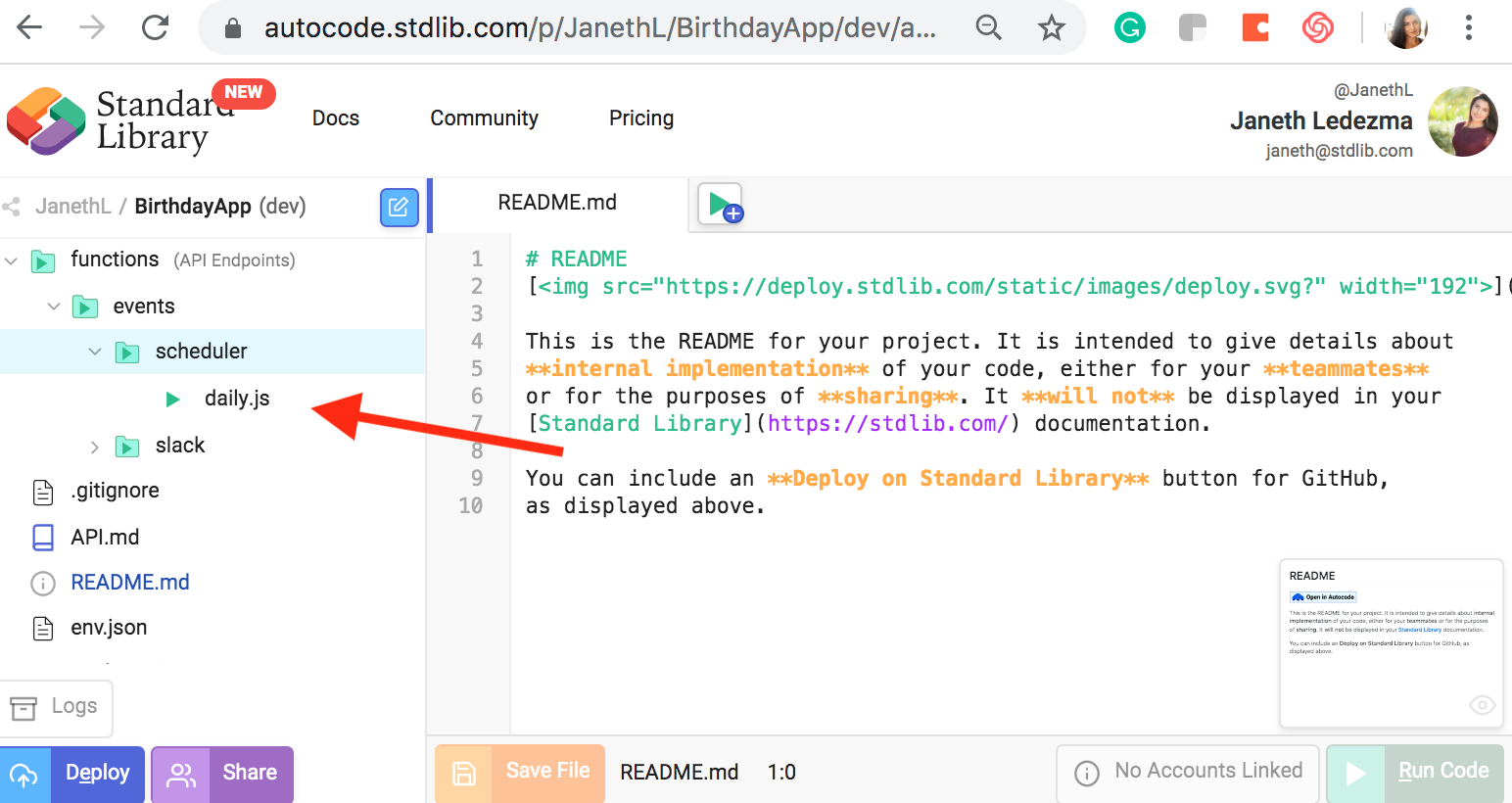Reload the page with refresh icon
Screen dimensions: 1512x803
pyautogui.click(x=156, y=27)
